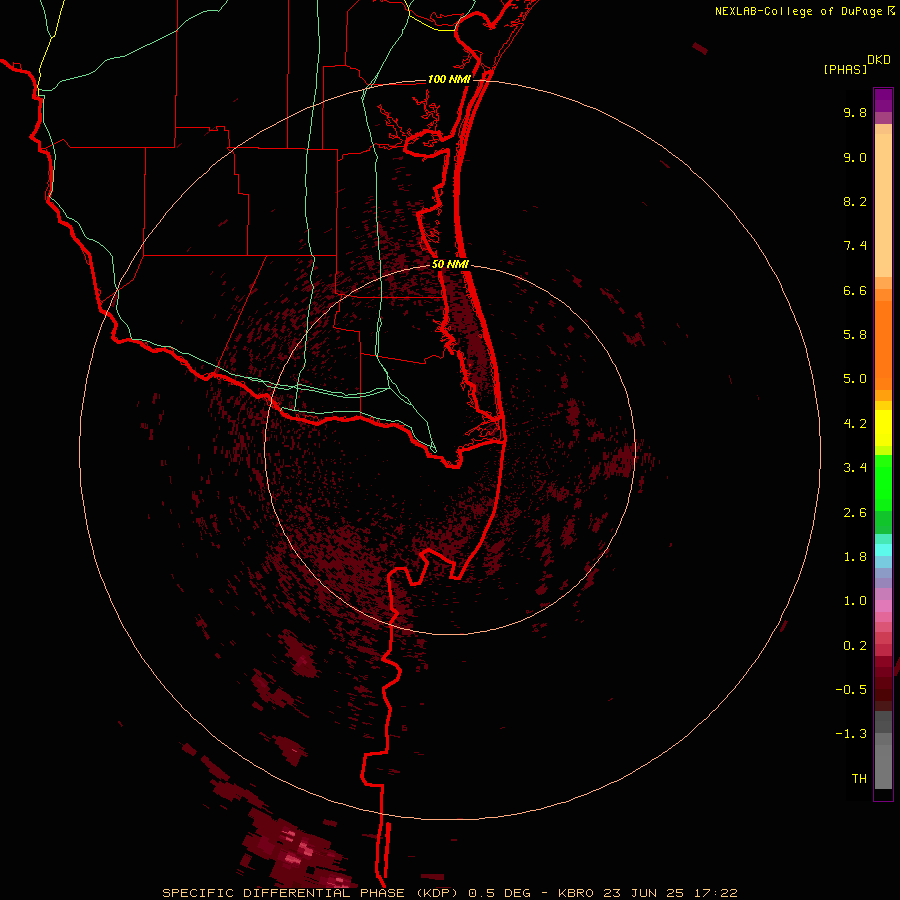The image size is (900, 900).
Task: Click the 1.8 legend value
Action: pyautogui.click(x=855, y=557)
